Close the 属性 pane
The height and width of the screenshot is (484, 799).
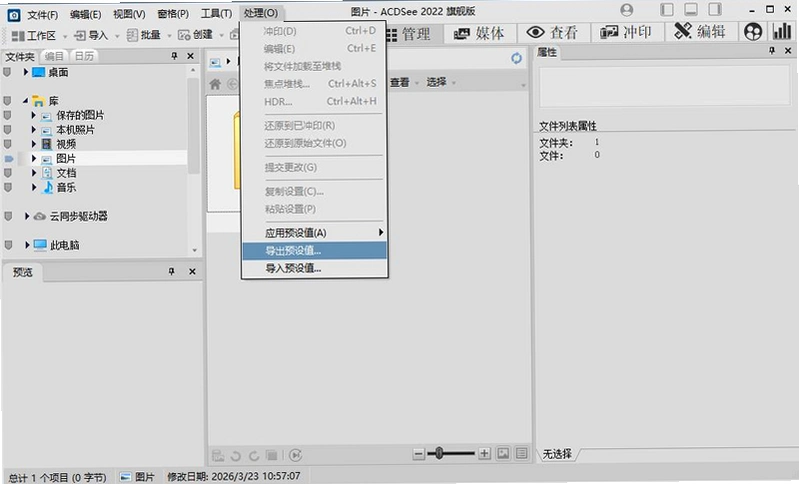pyautogui.click(x=788, y=50)
